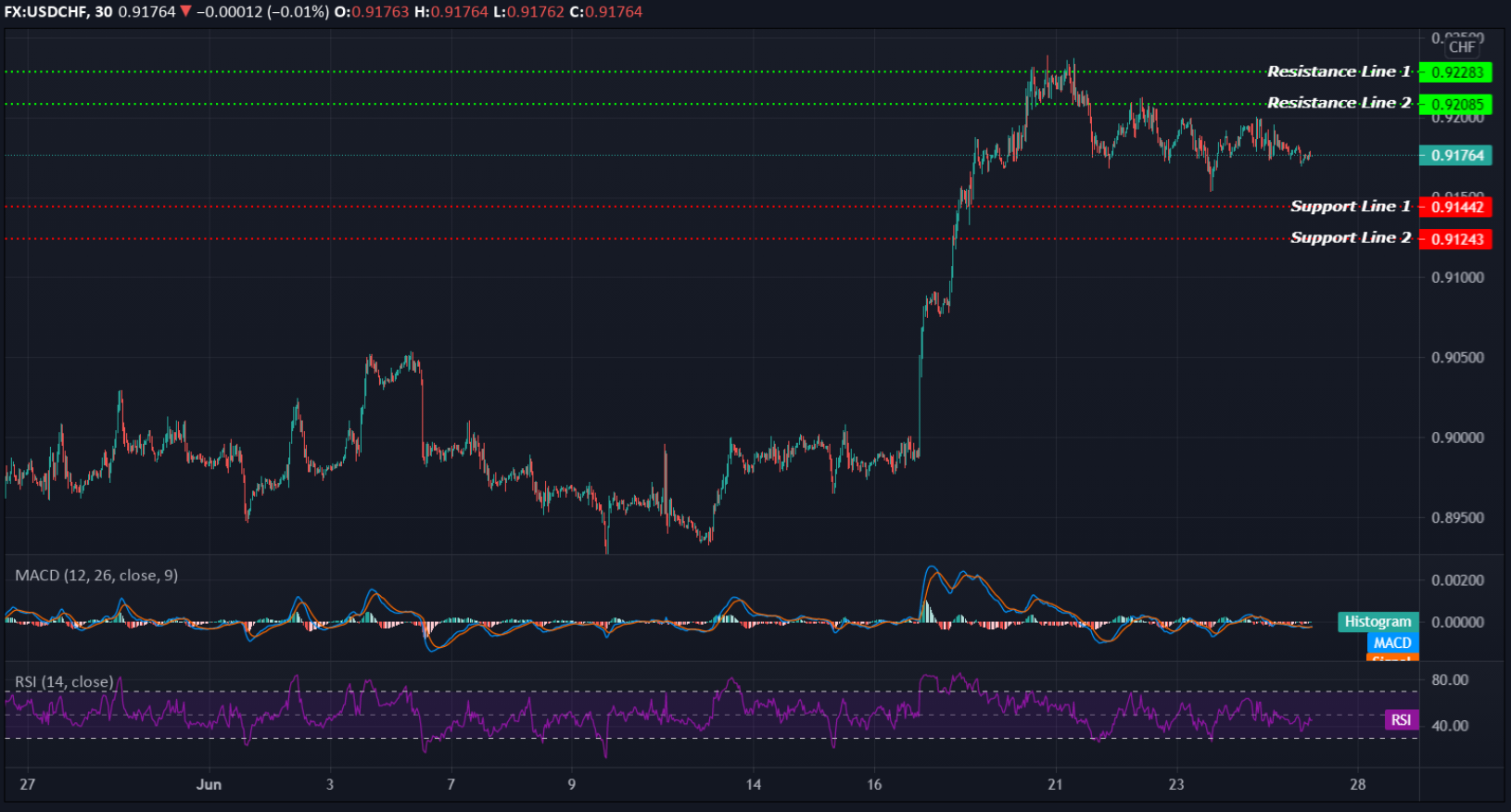Click the 16 date label on time axis
The image size is (1511, 812).
point(874,784)
